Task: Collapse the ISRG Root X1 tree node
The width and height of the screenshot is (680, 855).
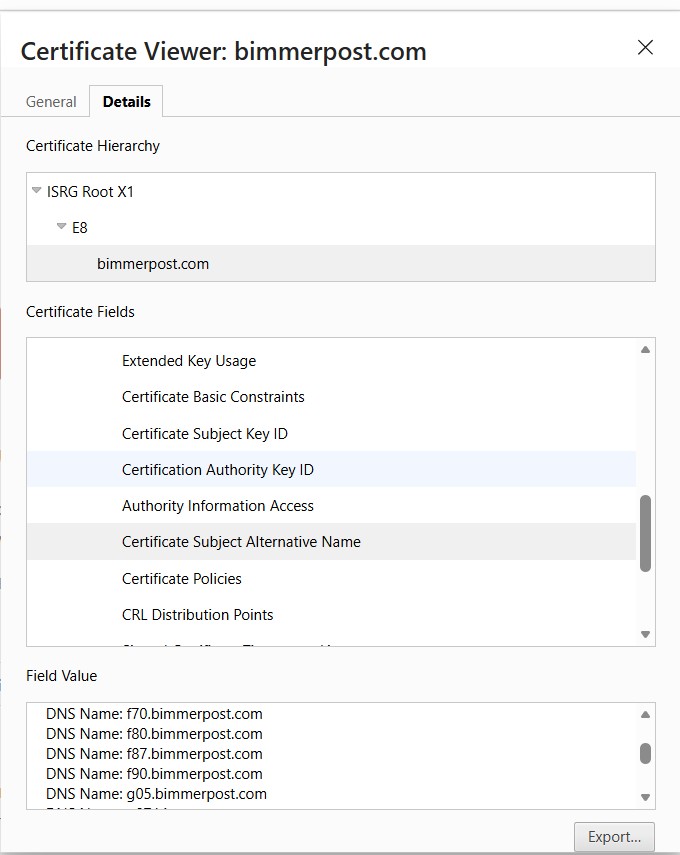Action: tap(37, 191)
